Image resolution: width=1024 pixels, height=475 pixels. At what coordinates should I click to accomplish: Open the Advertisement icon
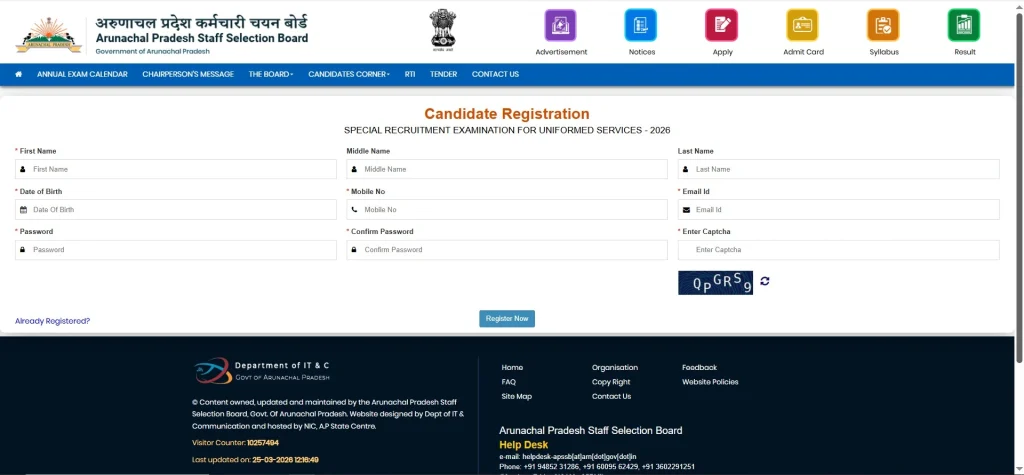pos(561,25)
